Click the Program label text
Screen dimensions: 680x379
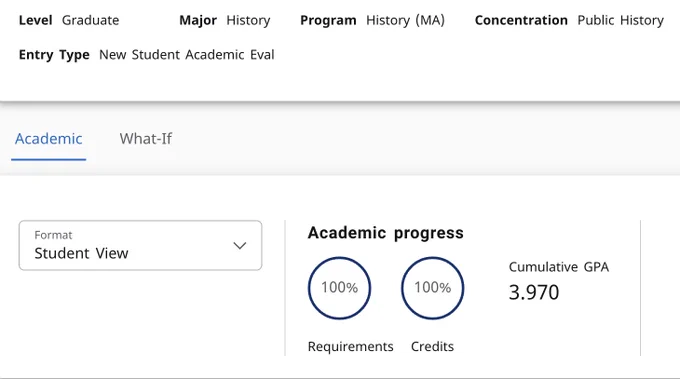[328, 20]
